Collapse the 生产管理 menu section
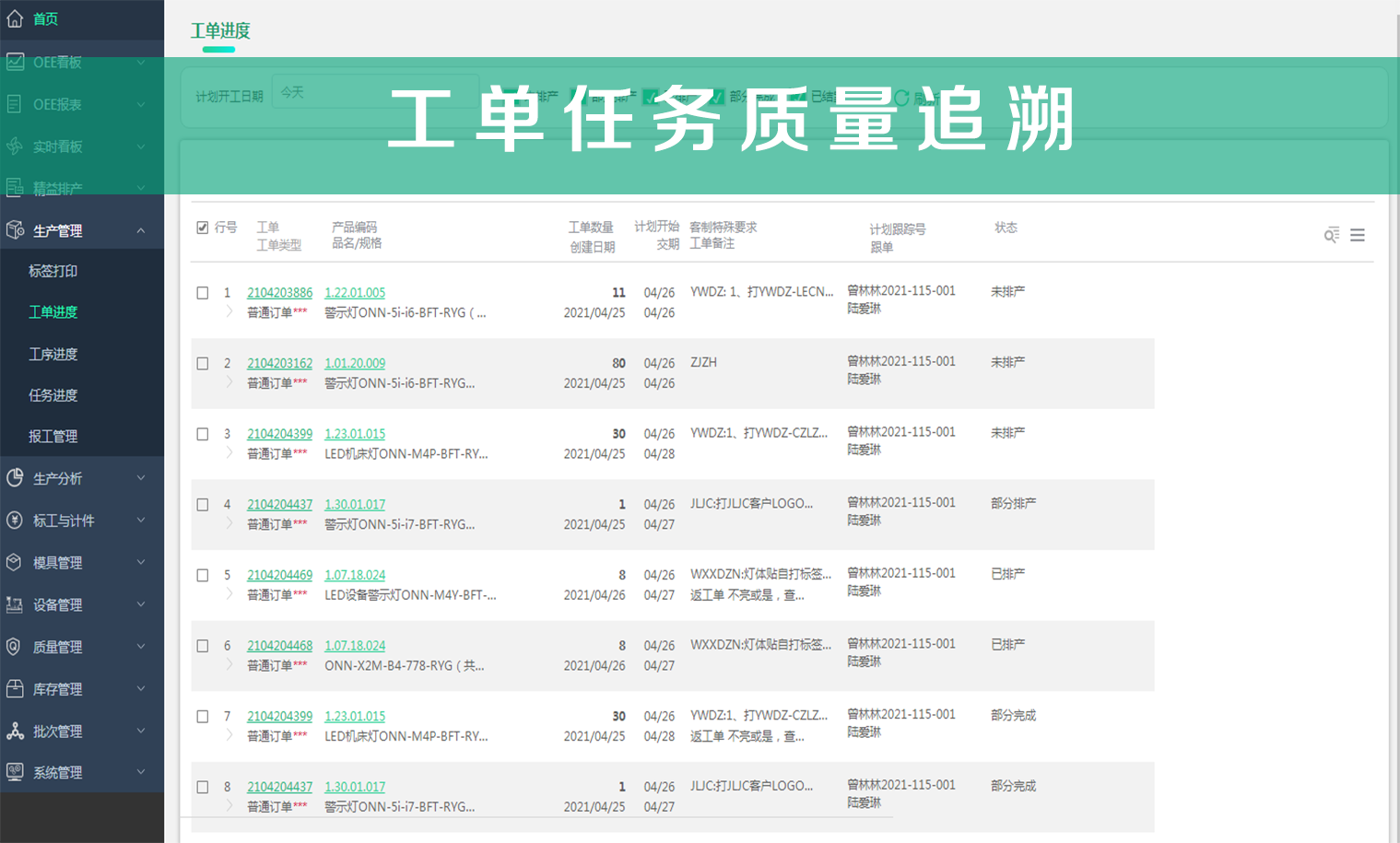The height and width of the screenshot is (843, 1400). coord(82,228)
